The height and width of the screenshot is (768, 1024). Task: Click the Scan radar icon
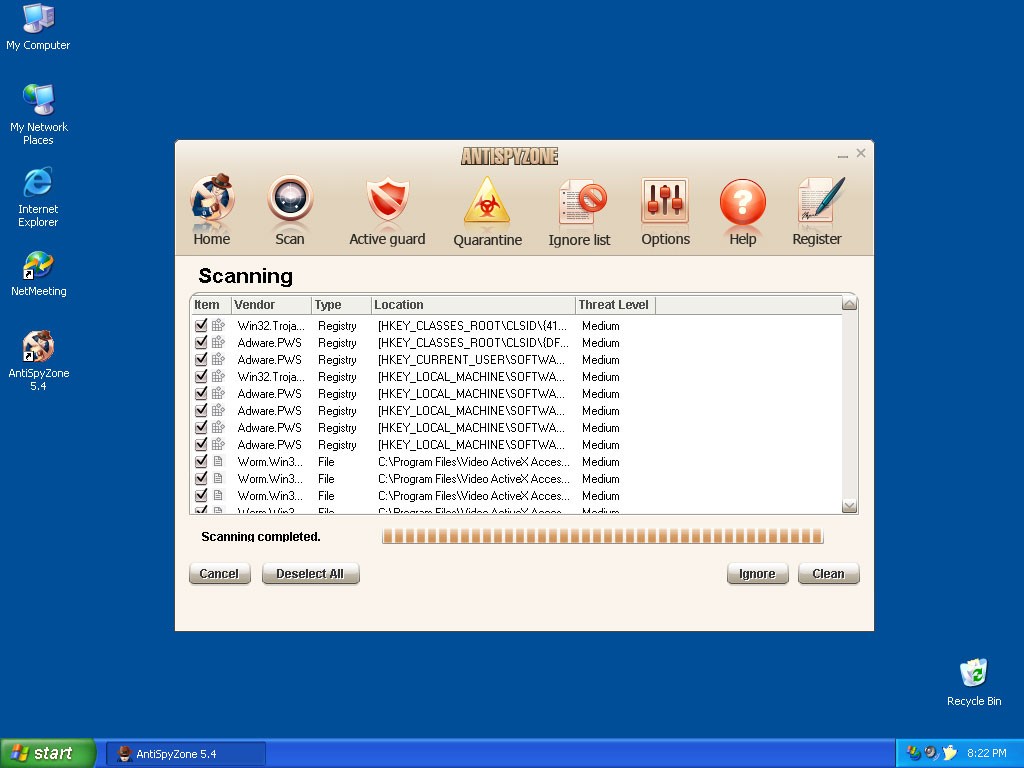click(290, 201)
